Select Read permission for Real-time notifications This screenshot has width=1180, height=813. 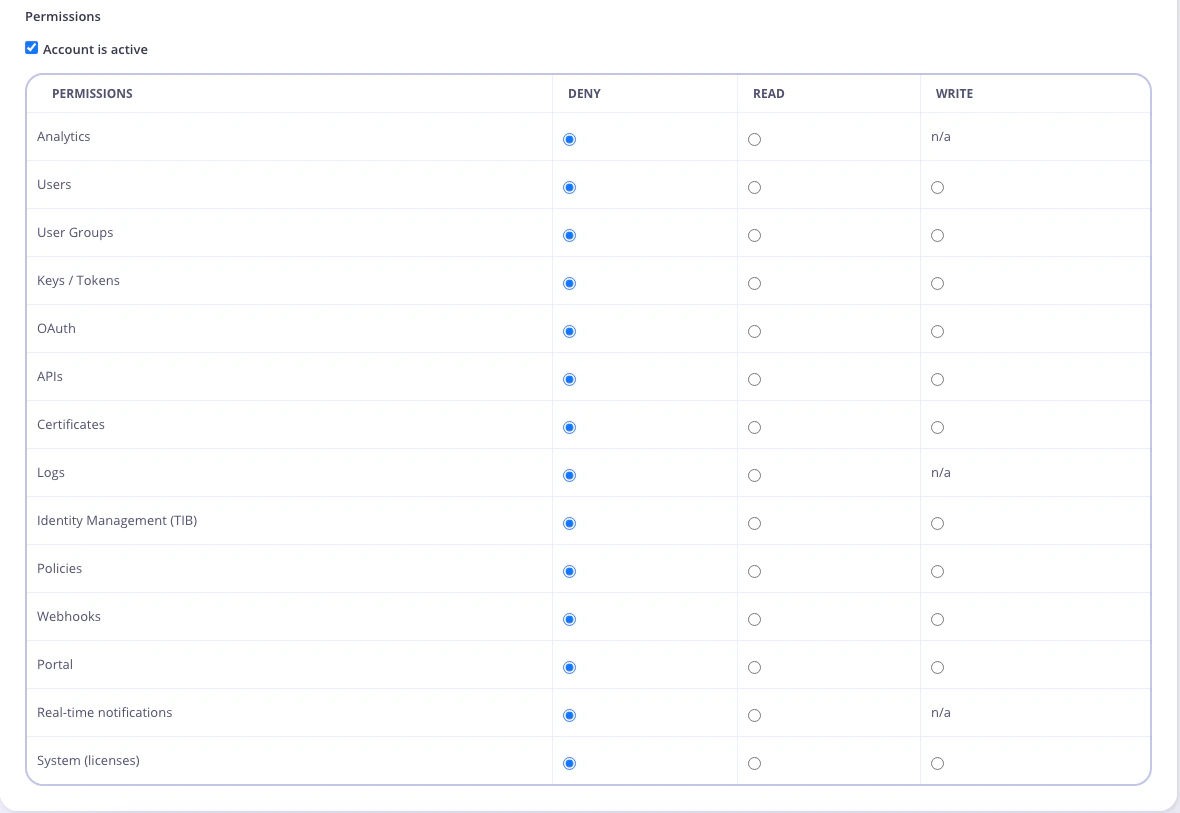tap(754, 715)
